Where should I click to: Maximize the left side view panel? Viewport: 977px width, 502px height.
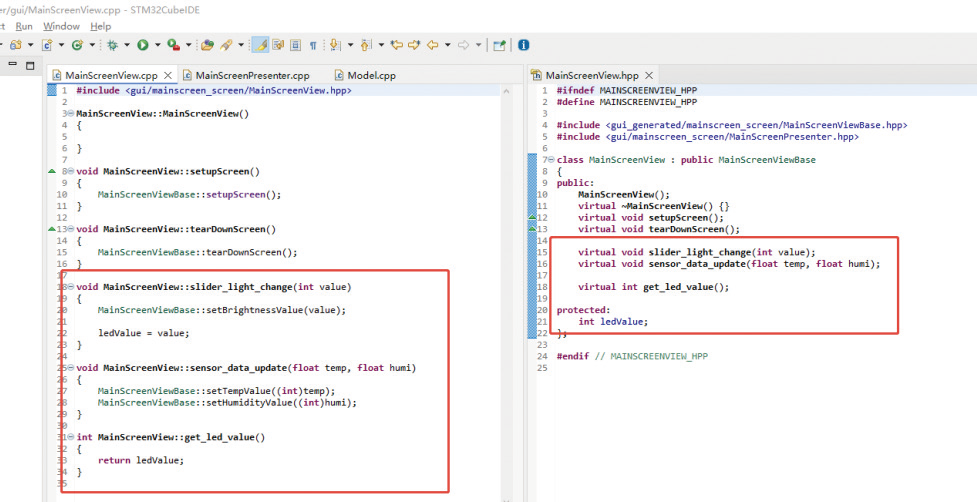click(x=30, y=65)
